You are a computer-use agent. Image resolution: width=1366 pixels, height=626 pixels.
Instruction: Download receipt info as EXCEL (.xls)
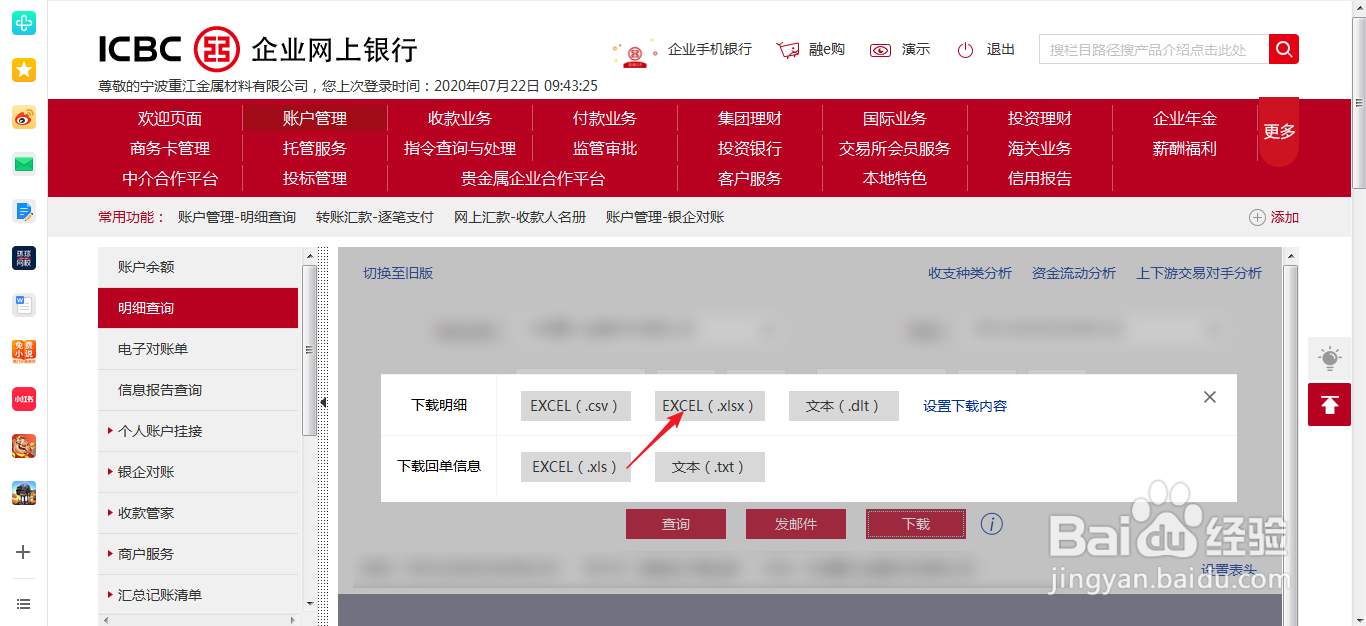pos(575,467)
